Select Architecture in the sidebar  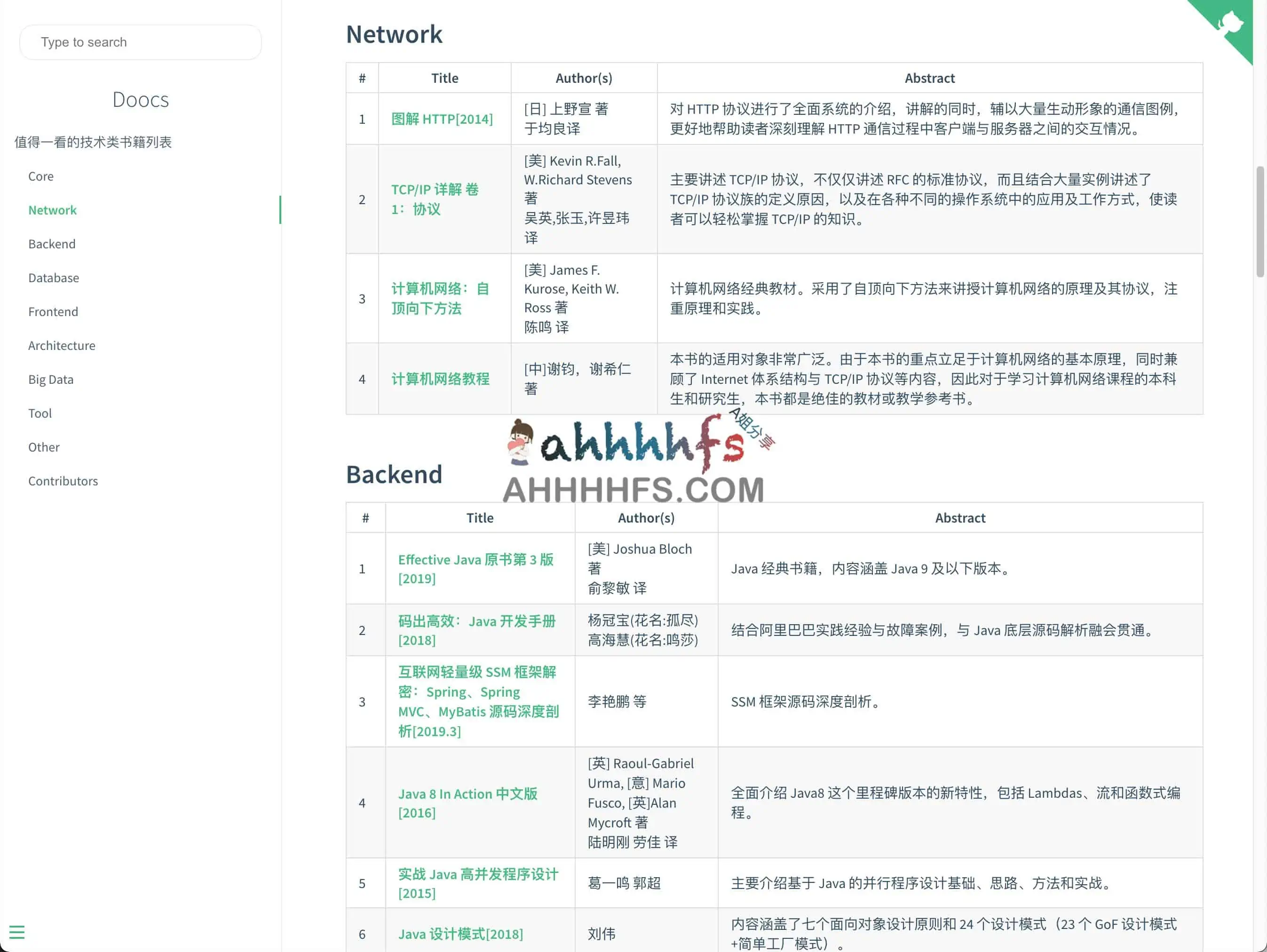point(61,345)
